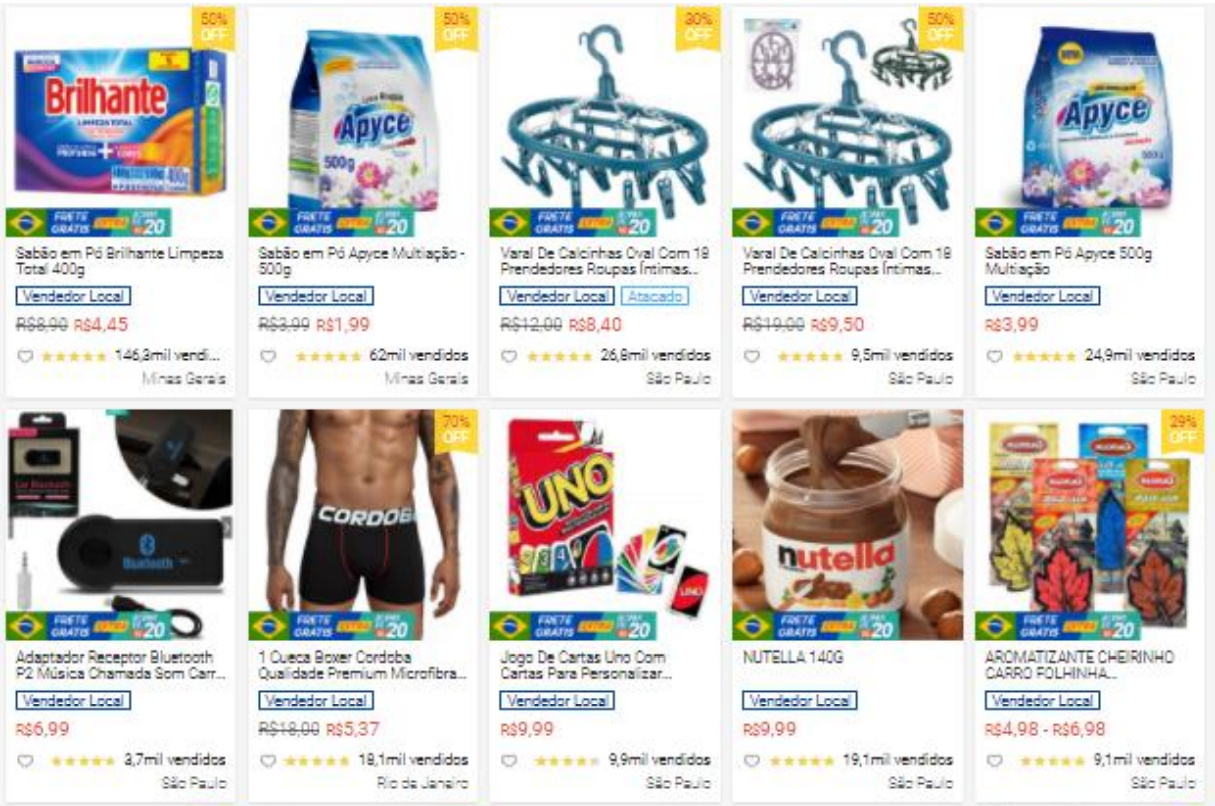Viewport: 1215px width, 806px height.
Task: Favorite the NUTELLA 140G product
Action: click(x=752, y=761)
